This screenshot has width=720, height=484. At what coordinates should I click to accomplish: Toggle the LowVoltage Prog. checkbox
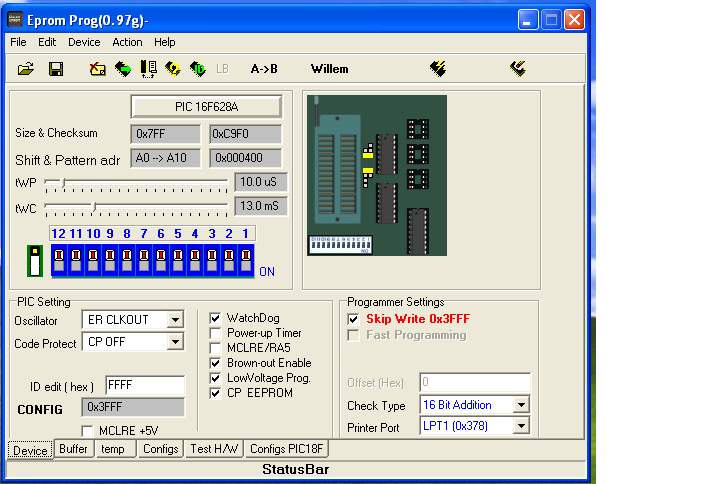215,378
